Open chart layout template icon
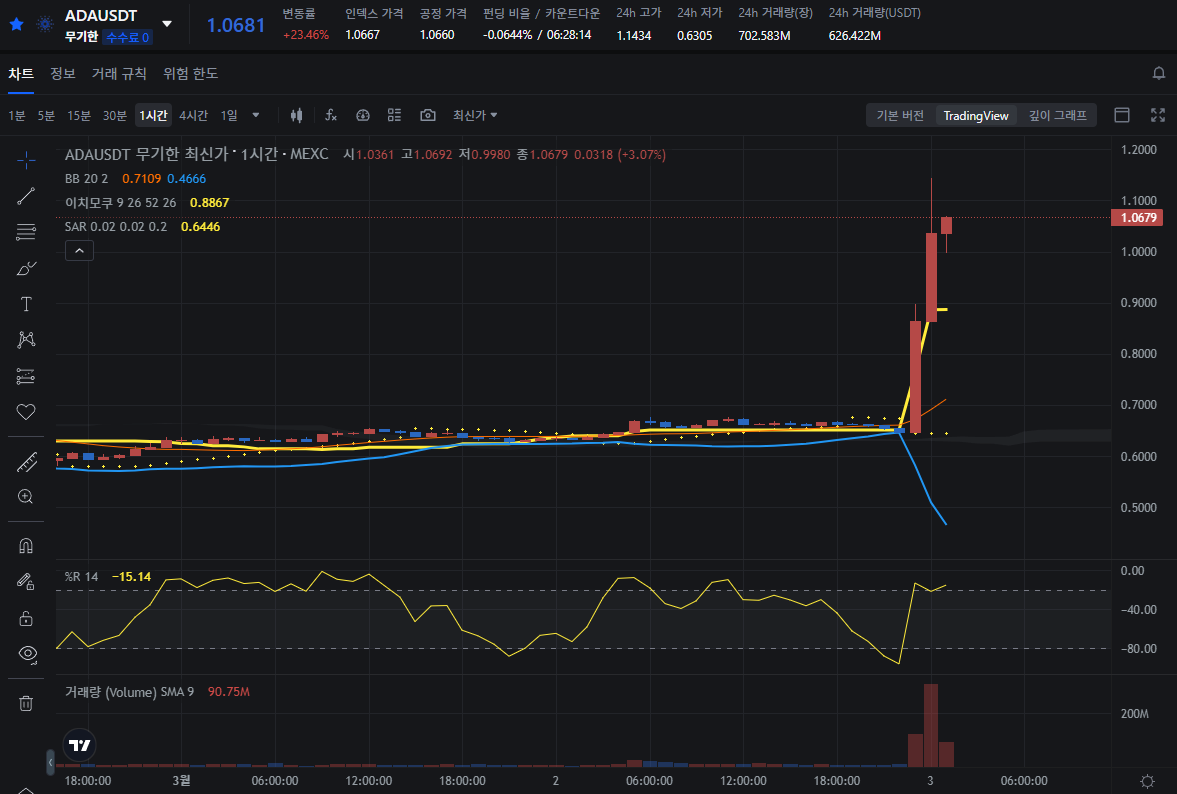This screenshot has width=1177, height=794. 394,115
